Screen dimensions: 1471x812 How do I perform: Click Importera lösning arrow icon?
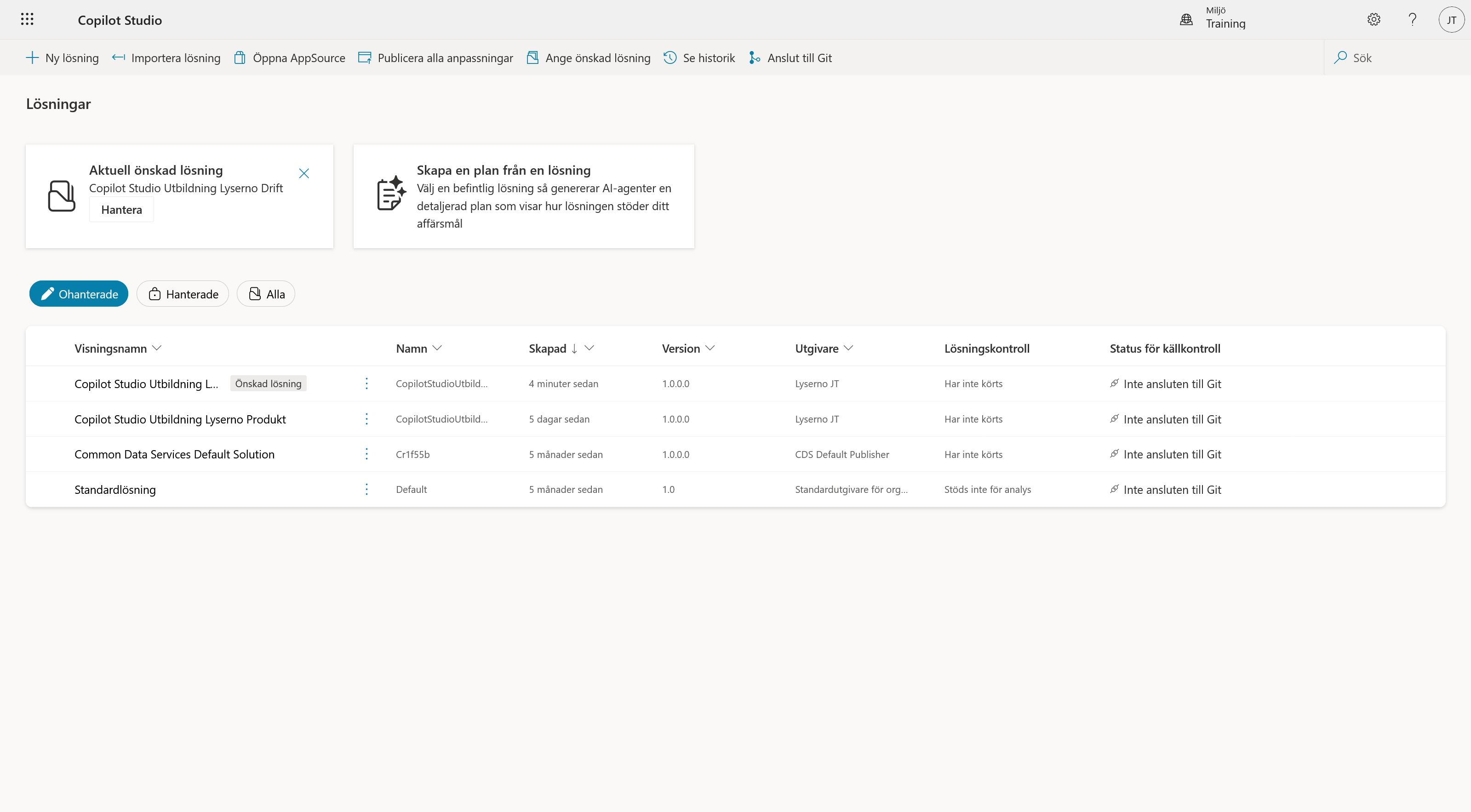tap(118, 57)
